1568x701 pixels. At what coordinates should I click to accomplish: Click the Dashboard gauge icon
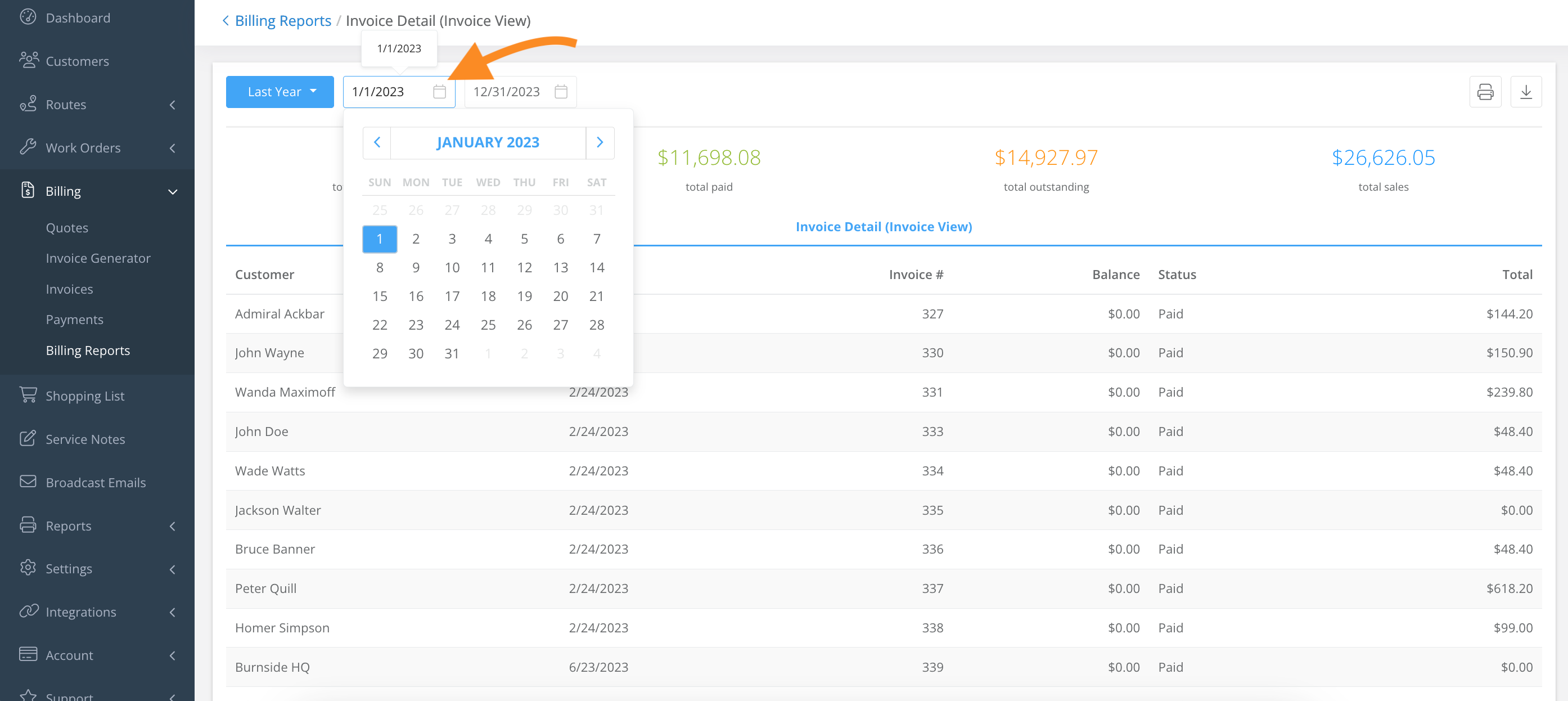click(x=28, y=17)
